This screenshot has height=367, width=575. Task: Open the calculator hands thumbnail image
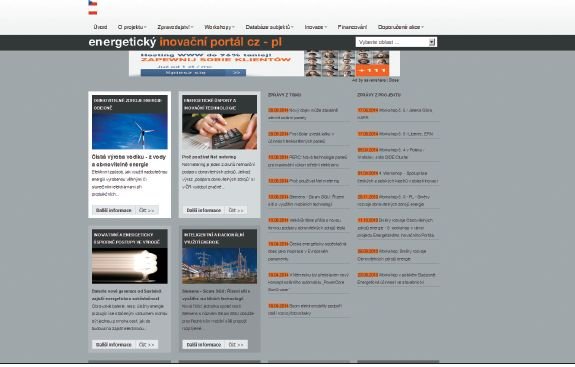pos(220,131)
